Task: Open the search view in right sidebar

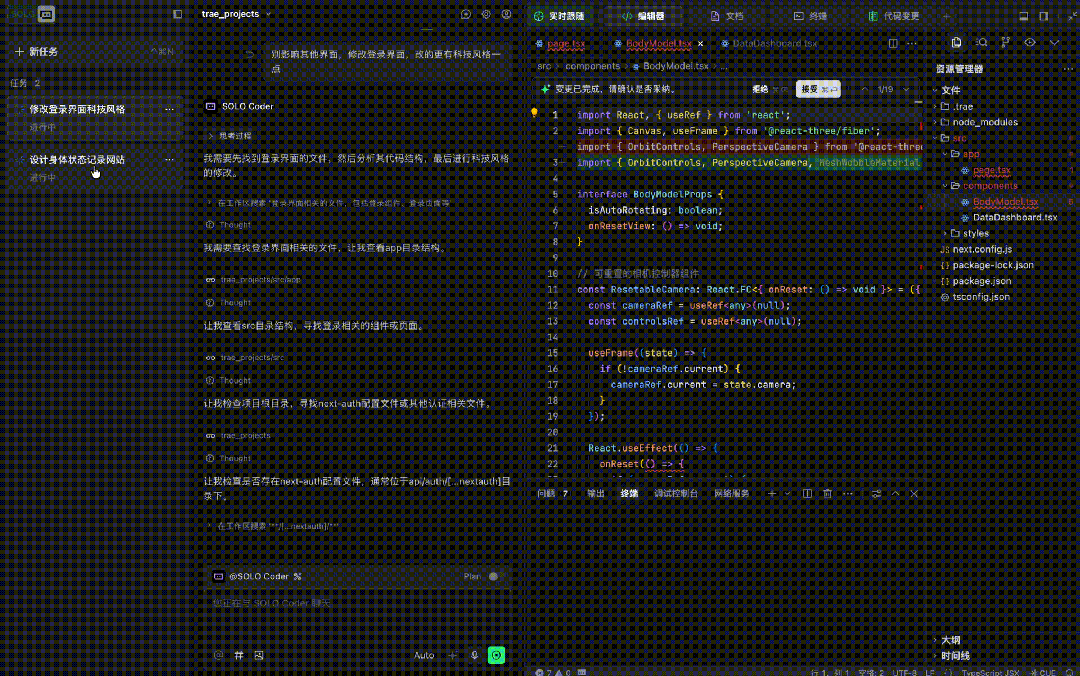Action: (x=981, y=43)
